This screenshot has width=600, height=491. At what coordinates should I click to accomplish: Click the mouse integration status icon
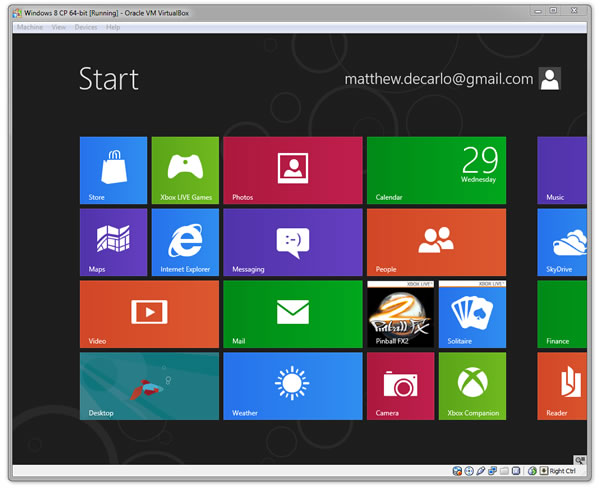(532, 471)
